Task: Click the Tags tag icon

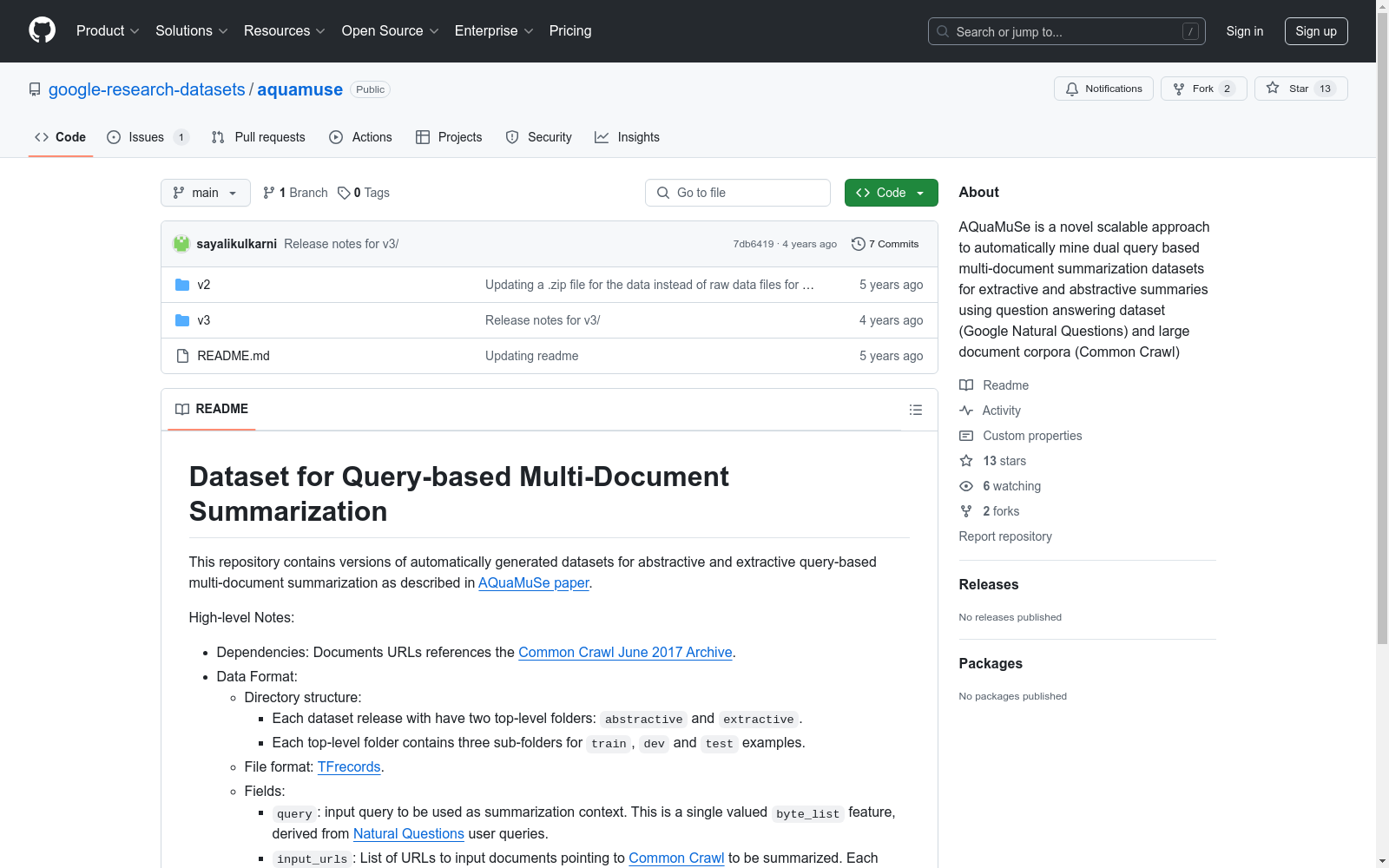Action: [344, 193]
